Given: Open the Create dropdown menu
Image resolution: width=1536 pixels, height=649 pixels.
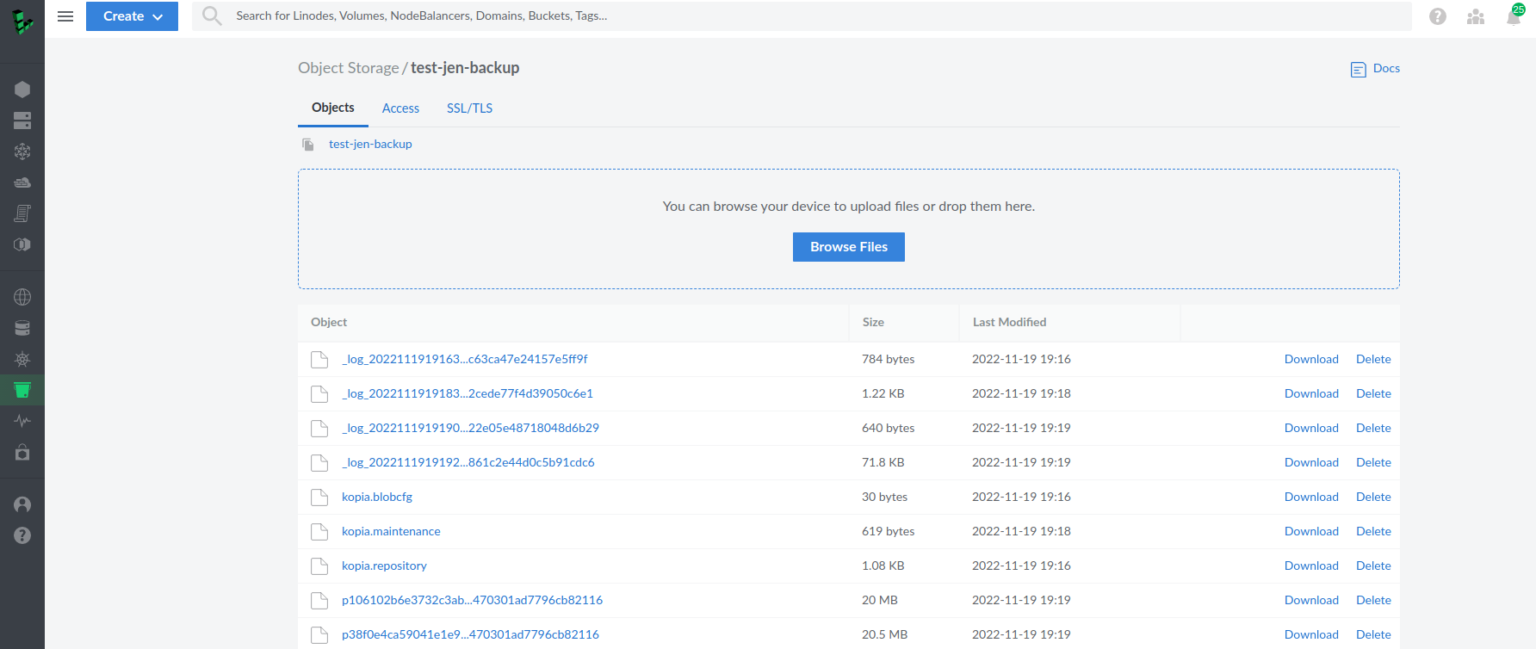Looking at the screenshot, I should [132, 16].
